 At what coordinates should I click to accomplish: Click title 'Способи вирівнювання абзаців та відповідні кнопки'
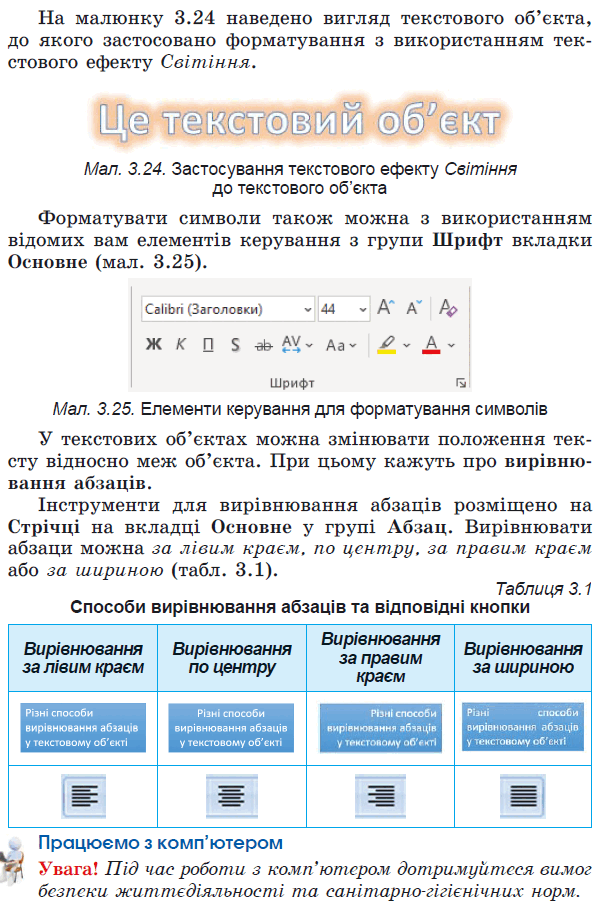(x=300, y=607)
